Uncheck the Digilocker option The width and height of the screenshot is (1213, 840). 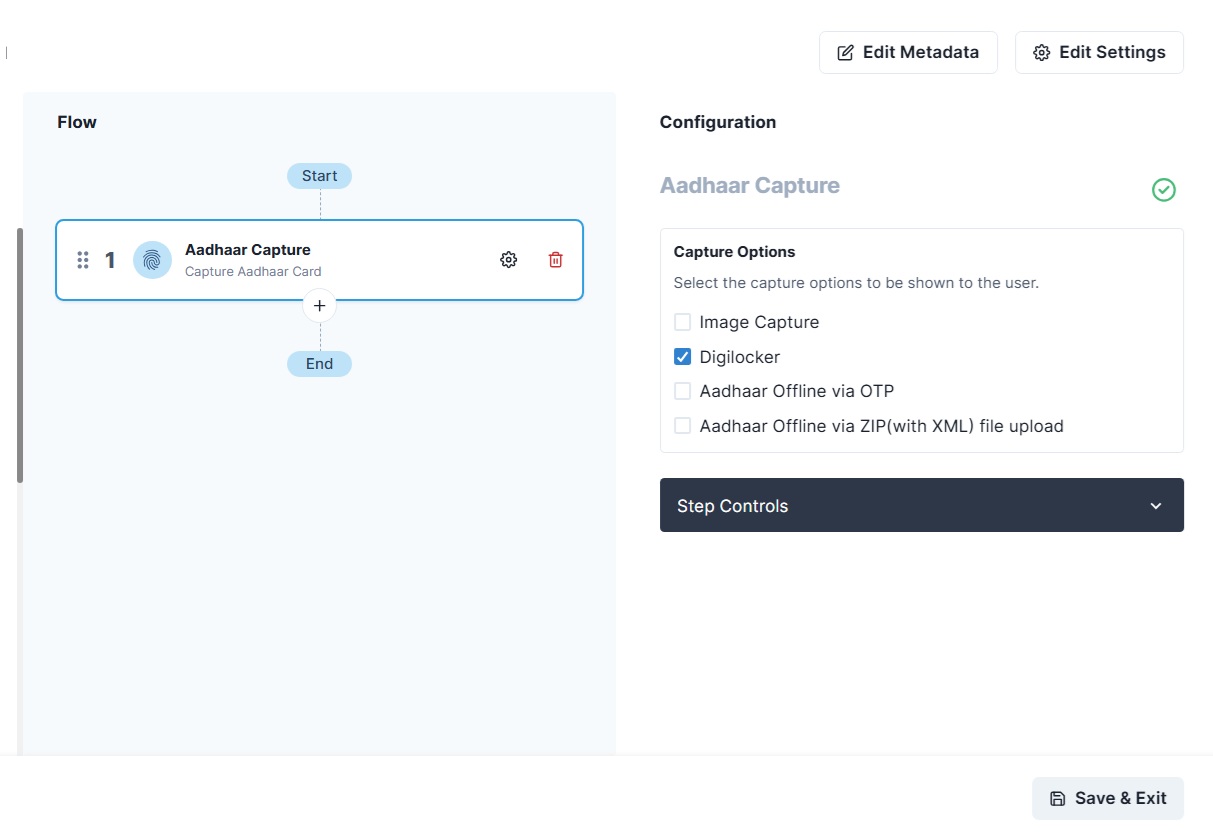tap(682, 357)
